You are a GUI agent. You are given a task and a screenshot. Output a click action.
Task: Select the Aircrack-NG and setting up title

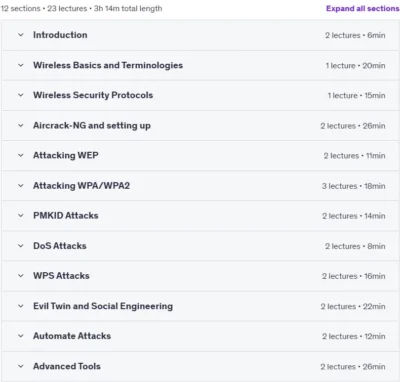click(92, 126)
